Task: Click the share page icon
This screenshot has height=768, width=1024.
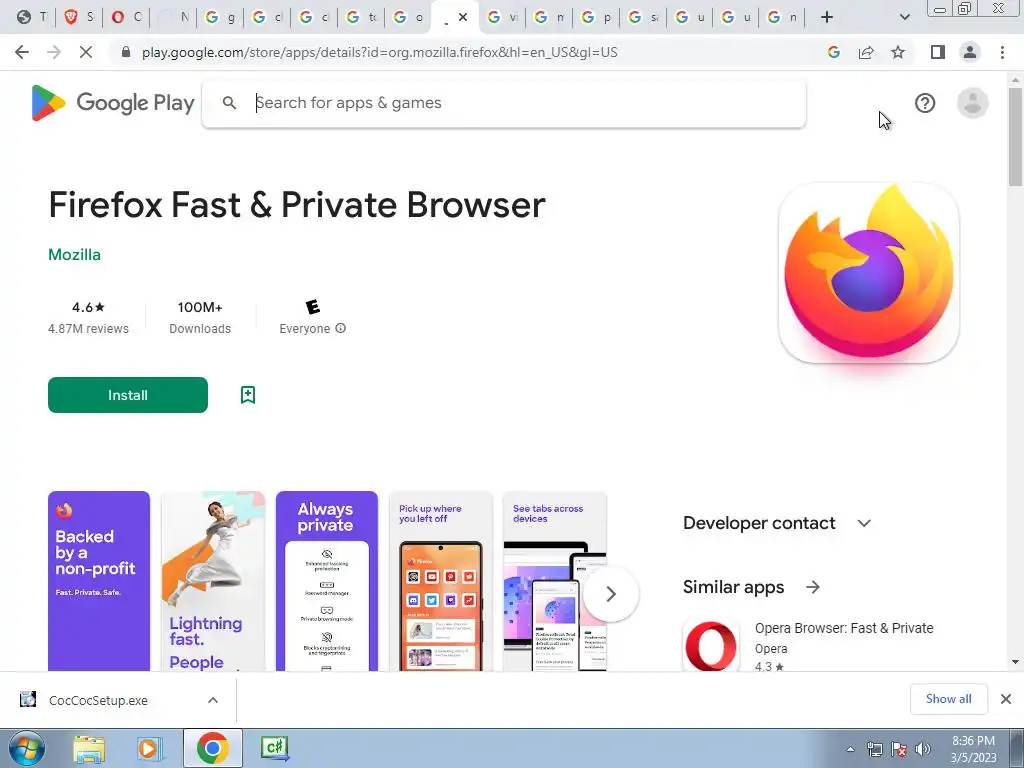Action: 866,52
